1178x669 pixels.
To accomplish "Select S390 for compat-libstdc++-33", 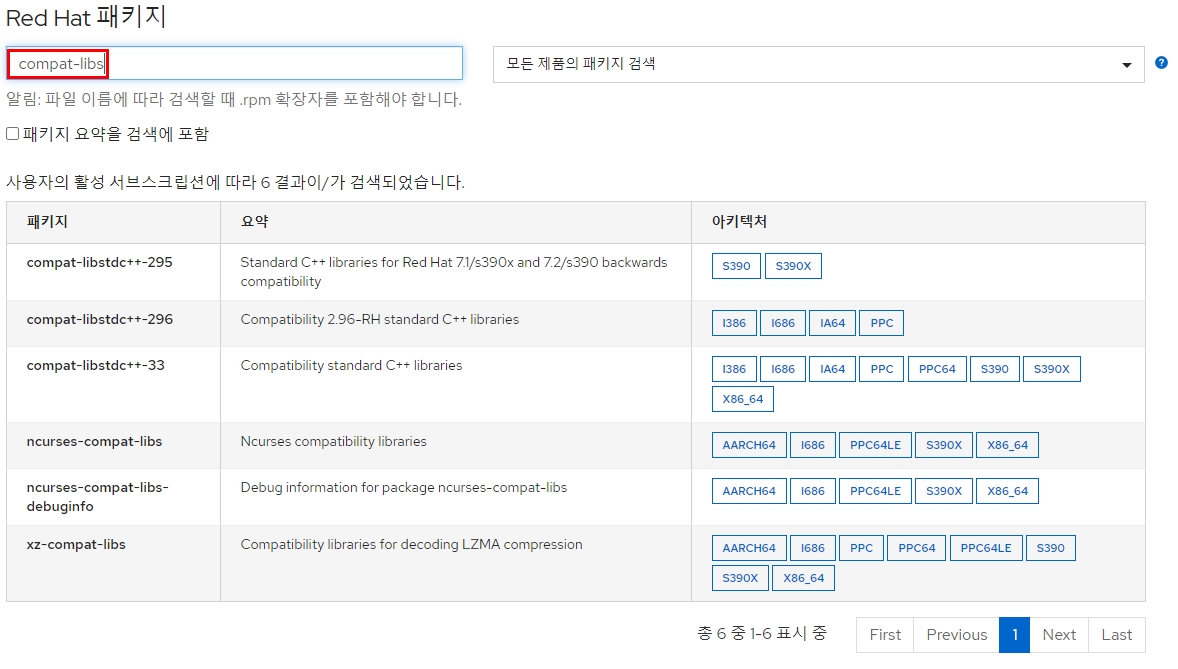I will coord(995,369).
